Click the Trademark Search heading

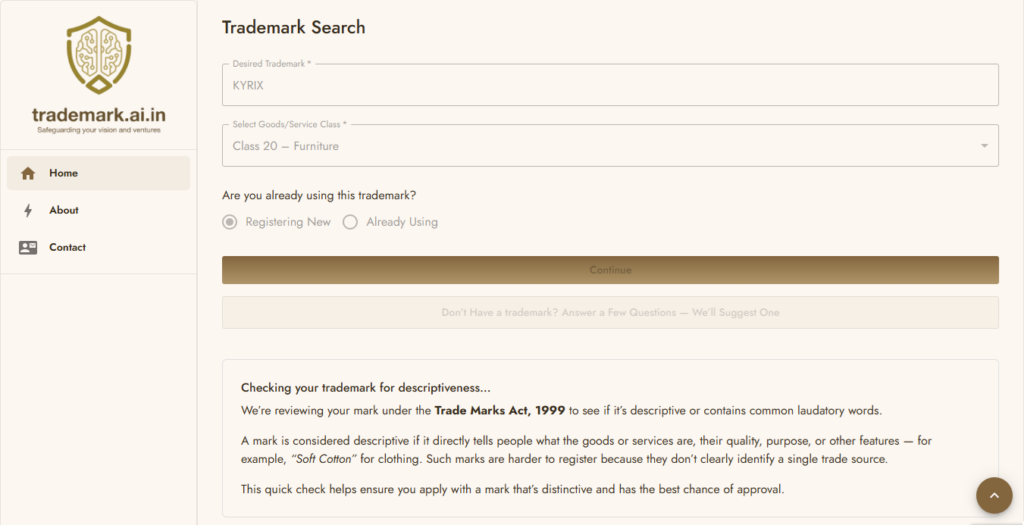293,27
